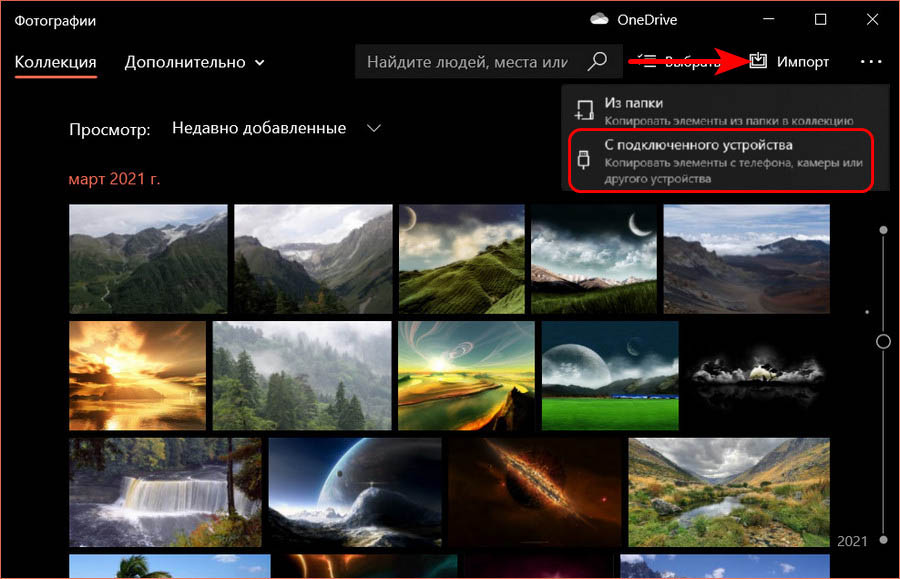Image resolution: width=900 pixels, height=579 pixels.
Task: Click the Импорт button label
Action: click(x=803, y=62)
